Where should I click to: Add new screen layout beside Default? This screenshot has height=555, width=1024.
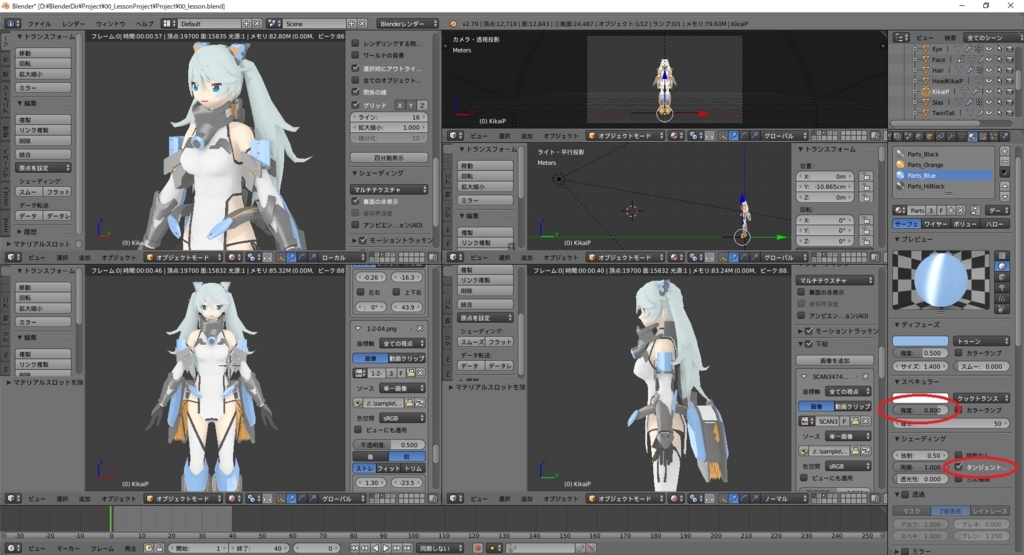(x=246, y=24)
